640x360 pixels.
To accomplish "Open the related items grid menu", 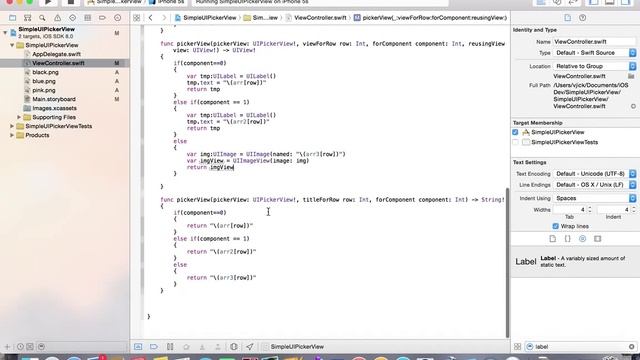I will [x=137, y=18].
